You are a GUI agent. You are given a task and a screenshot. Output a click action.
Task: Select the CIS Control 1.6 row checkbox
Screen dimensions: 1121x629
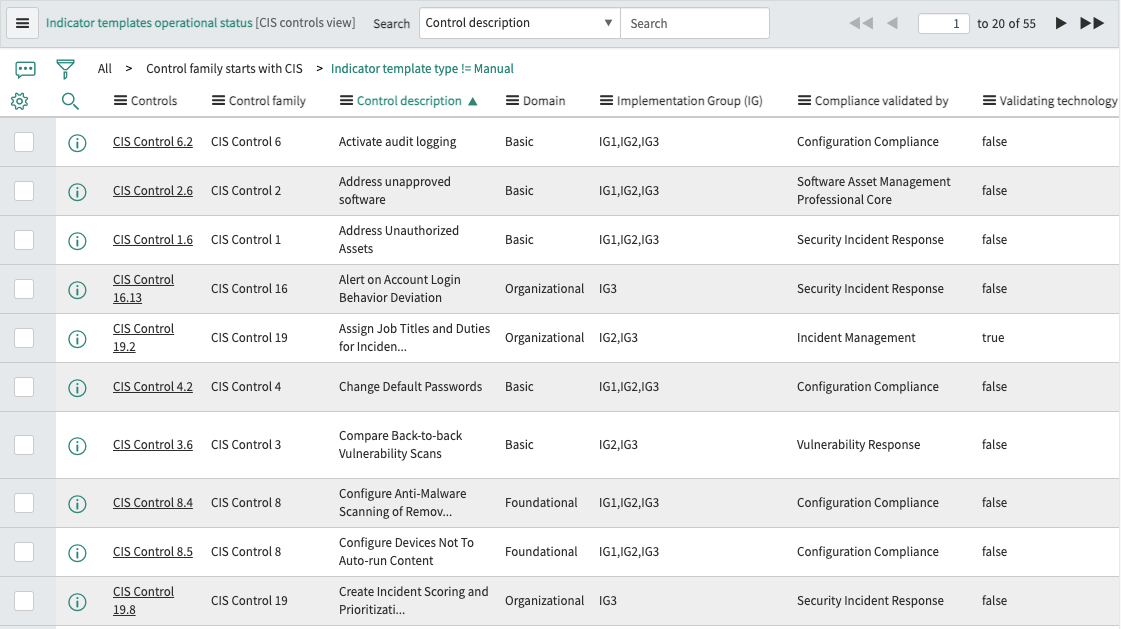[x=24, y=239]
